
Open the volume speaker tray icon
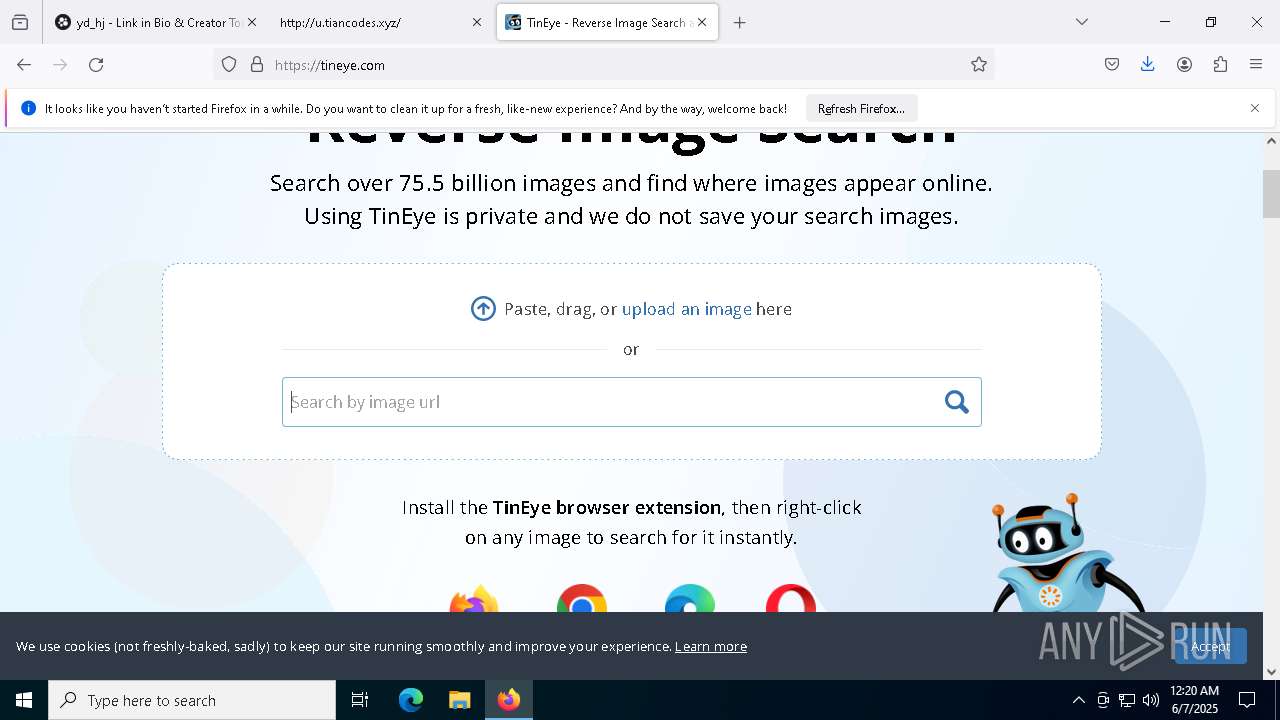(x=1151, y=700)
